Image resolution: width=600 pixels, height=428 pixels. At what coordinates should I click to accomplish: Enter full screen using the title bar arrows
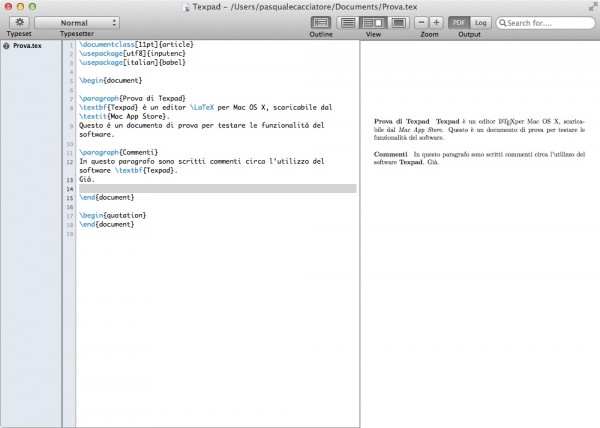coord(593,7)
